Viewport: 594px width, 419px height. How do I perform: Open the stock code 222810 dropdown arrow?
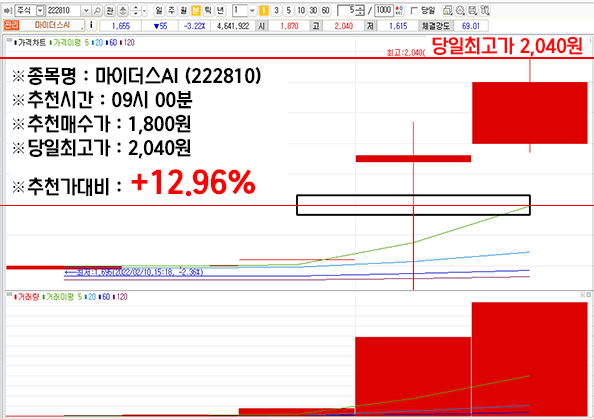point(86,11)
